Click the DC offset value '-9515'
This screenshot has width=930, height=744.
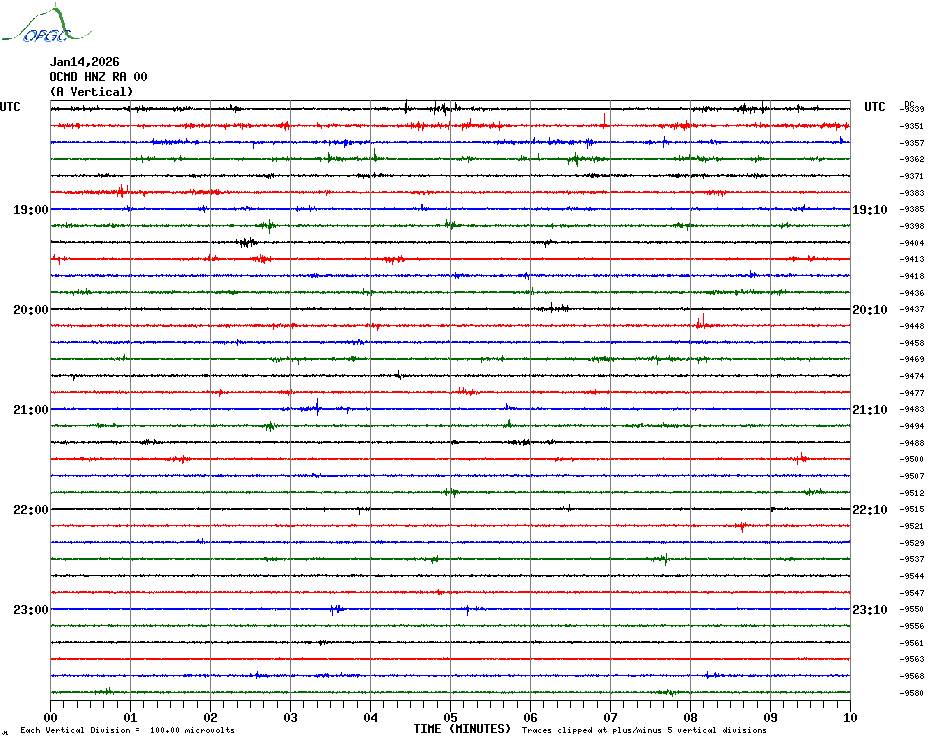912,509
